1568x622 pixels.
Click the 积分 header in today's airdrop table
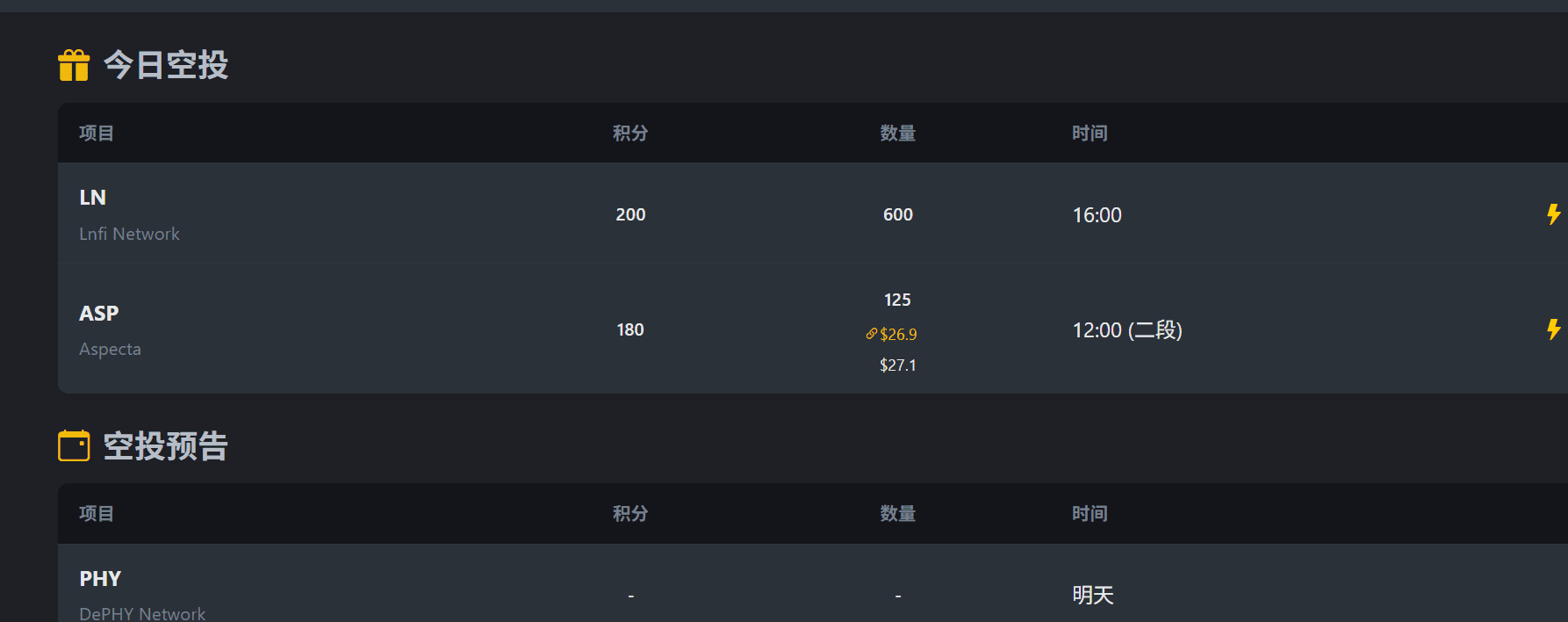(630, 134)
